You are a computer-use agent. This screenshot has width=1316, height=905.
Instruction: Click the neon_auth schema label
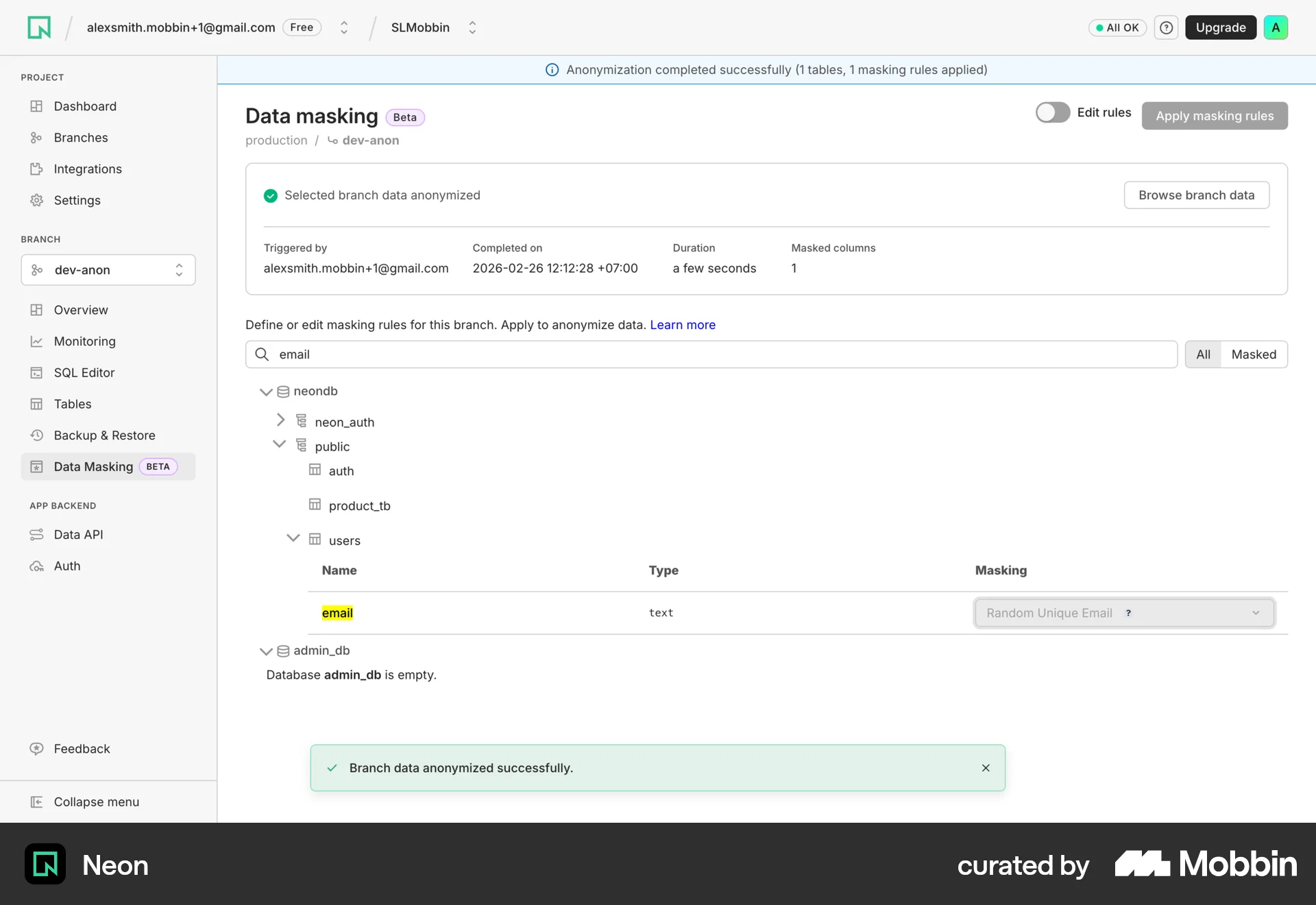tap(345, 422)
